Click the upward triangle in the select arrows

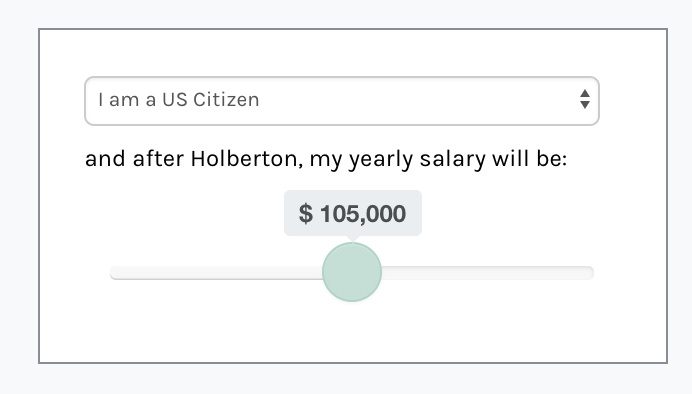point(585,94)
